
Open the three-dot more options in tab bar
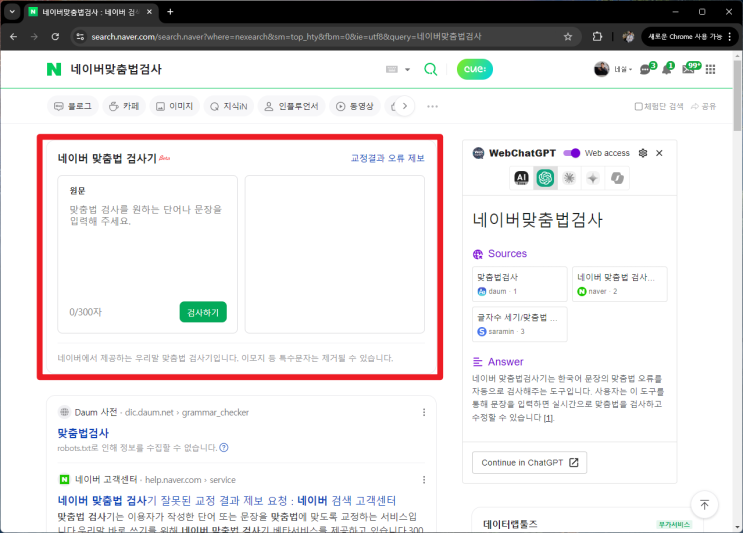click(x=432, y=107)
